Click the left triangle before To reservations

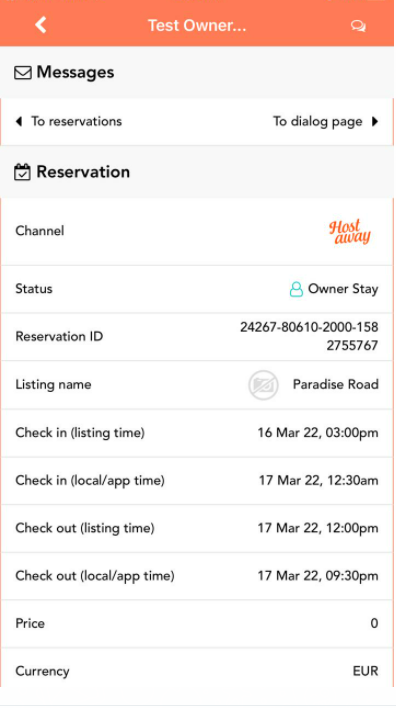[x=19, y=121]
